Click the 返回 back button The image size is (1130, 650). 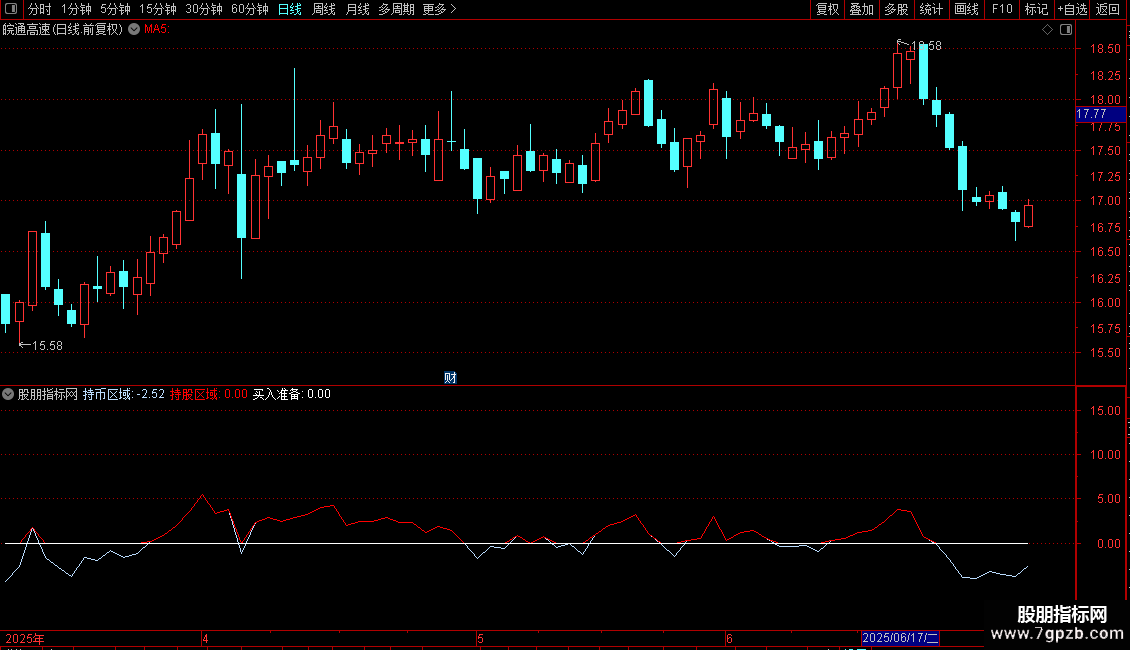(x=1108, y=9)
